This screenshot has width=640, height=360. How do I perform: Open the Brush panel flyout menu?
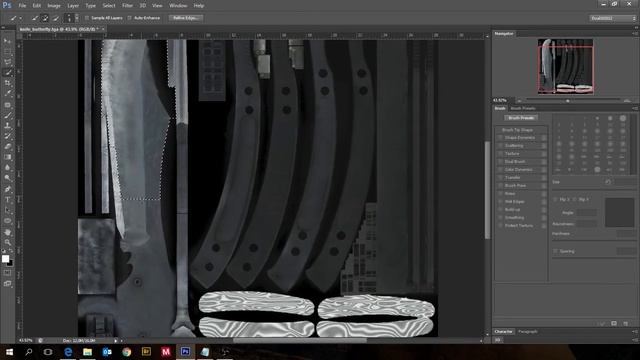[635, 109]
